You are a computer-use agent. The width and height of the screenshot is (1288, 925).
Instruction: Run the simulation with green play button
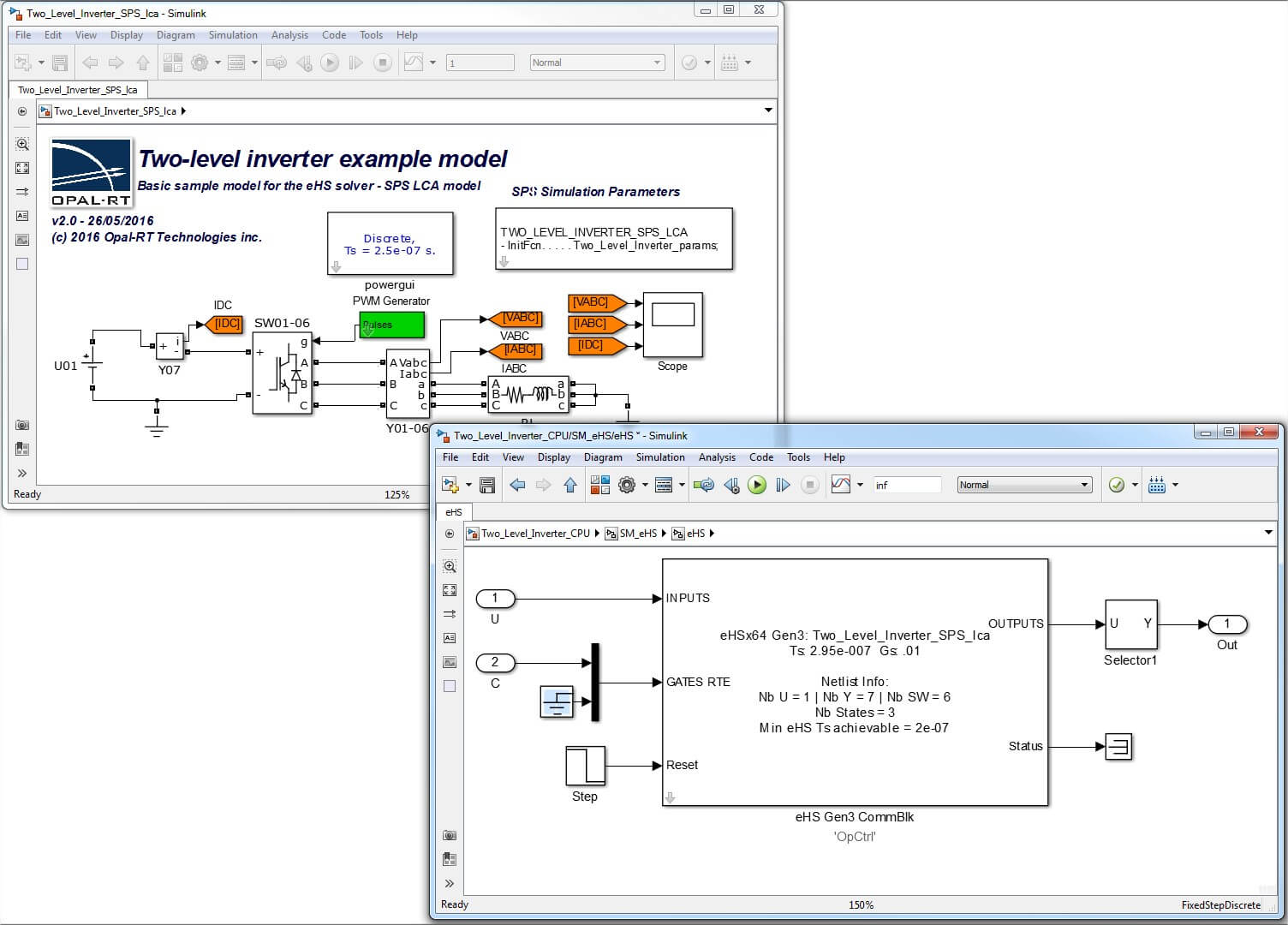tap(757, 485)
